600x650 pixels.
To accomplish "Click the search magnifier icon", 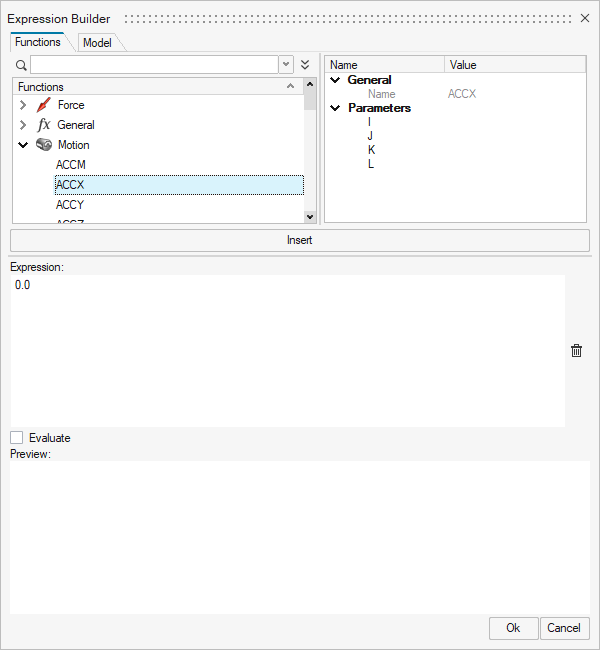I will [x=21, y=64].
